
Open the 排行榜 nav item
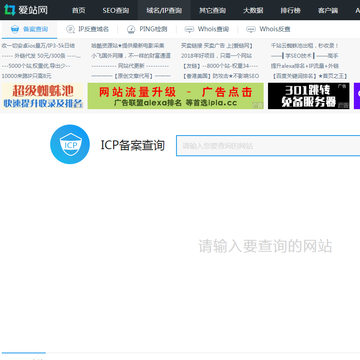[x=290, y=10]
